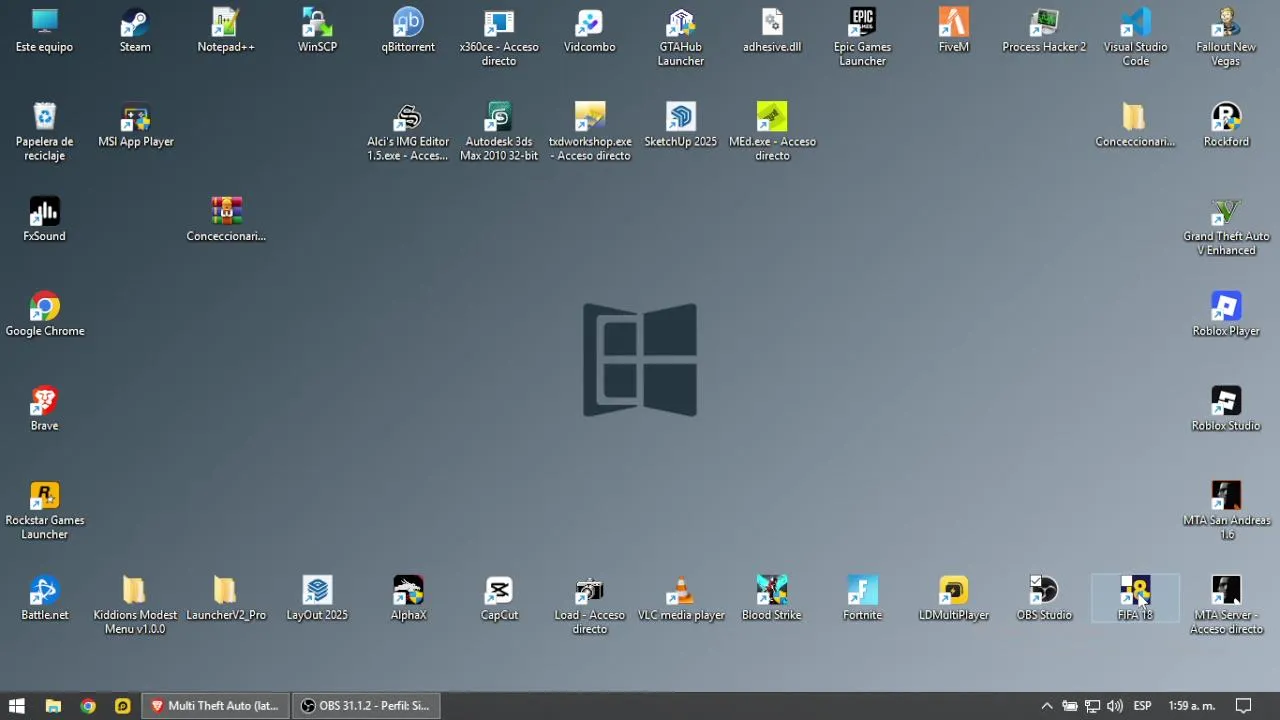1280x720 pixels.
Task: Open Alci's IMG Editor shortcut
Action: click(x=408, y=132)
